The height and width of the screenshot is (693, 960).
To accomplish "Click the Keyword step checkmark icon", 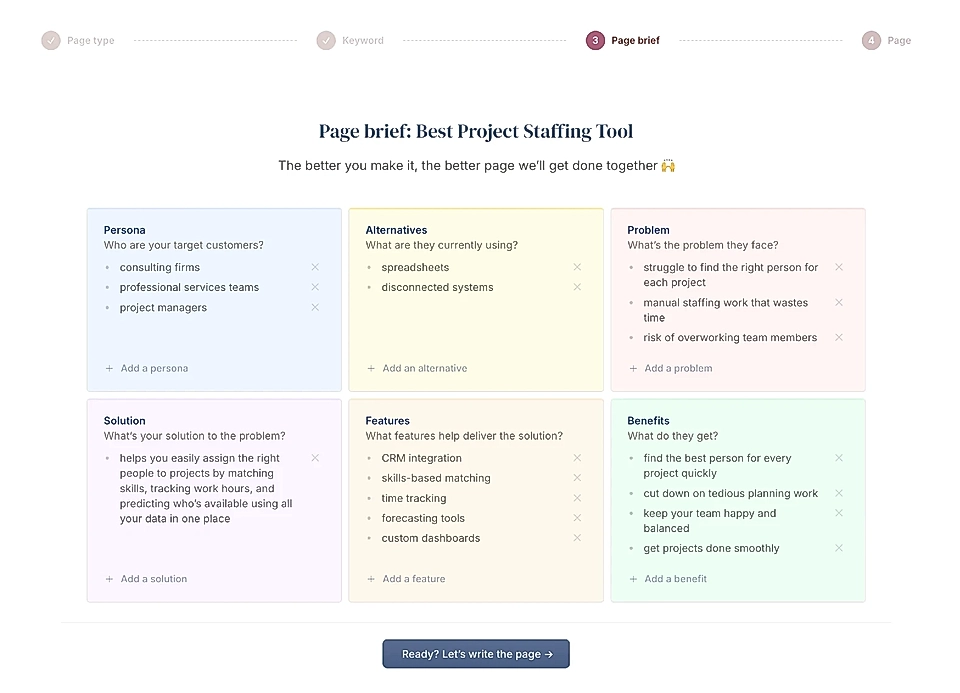I will click(325, 40).
